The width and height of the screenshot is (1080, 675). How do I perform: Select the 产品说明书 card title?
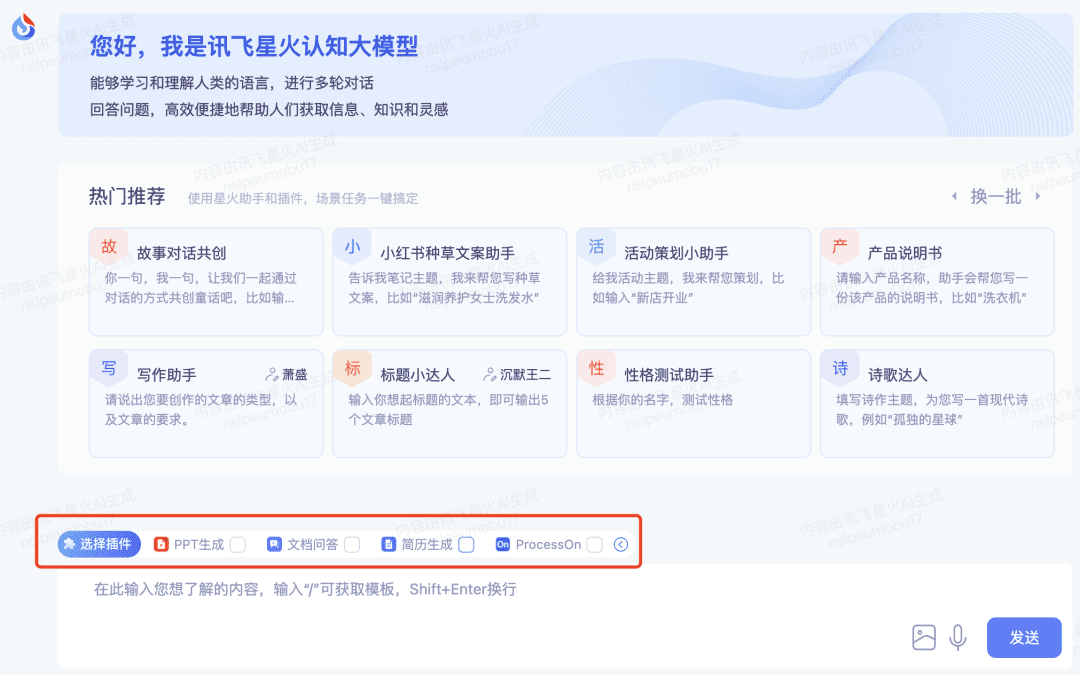point(904,253)
